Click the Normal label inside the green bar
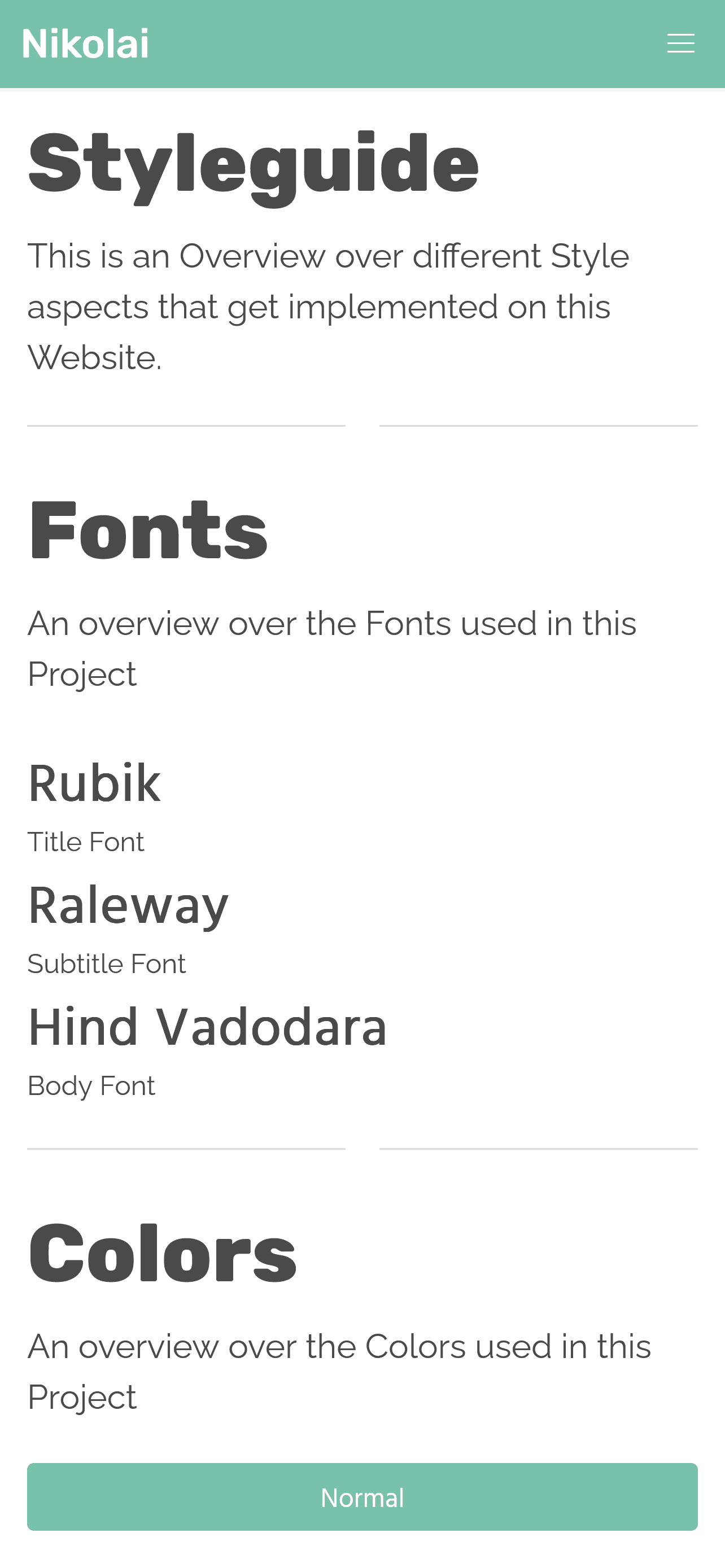The height and width of the screenshot is (1568, 725). [x=362, y=1497]
